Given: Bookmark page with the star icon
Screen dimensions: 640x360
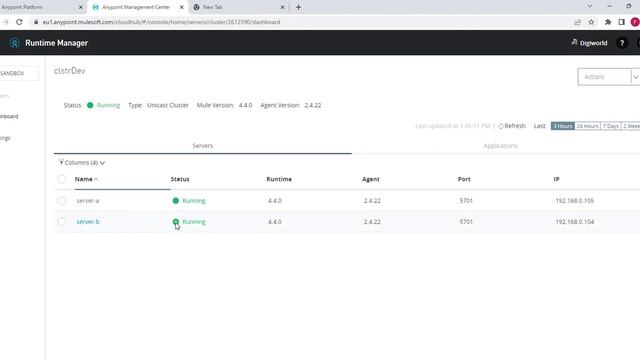Looking at the screenshot, I should point(591,22).
